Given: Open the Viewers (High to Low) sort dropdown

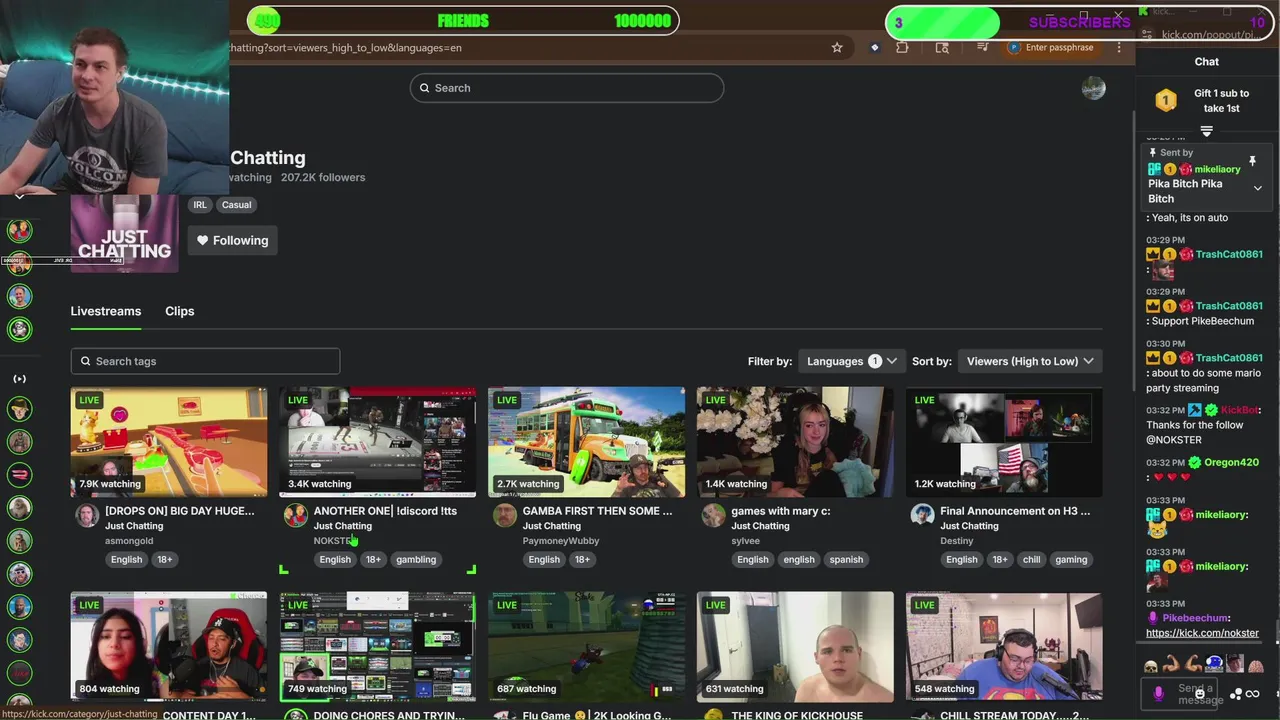Looking at the screenshot, I should (1029, 361).
